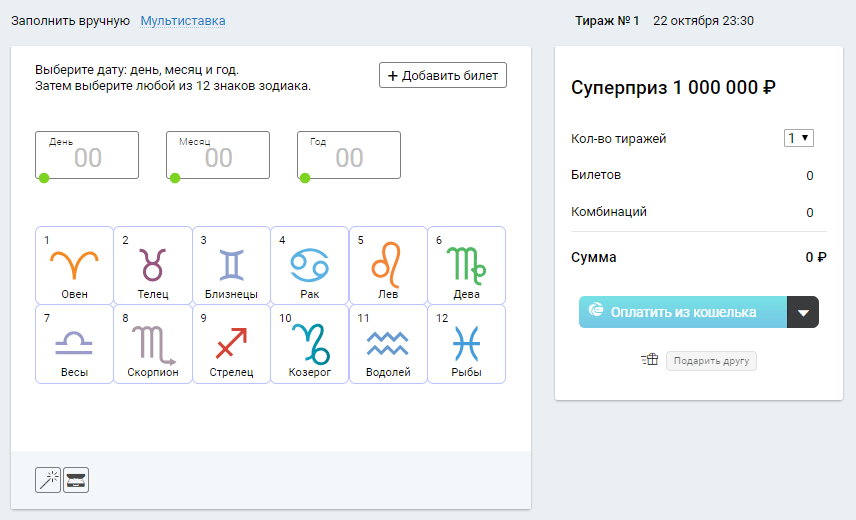The image size is (856, 520).
Task: Click the Добавить билет button
Action: pyautogui.click(x=443, y=75)
